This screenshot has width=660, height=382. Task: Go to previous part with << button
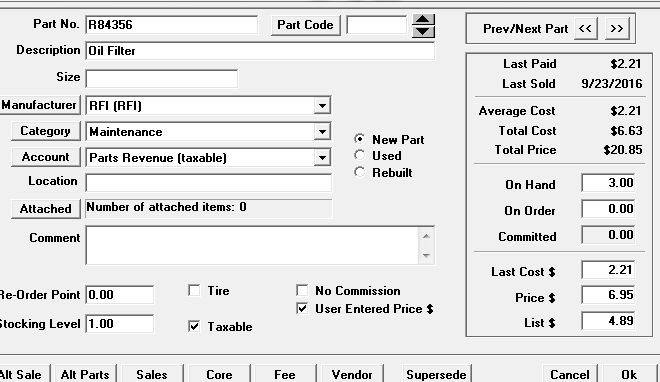point(585,29)
